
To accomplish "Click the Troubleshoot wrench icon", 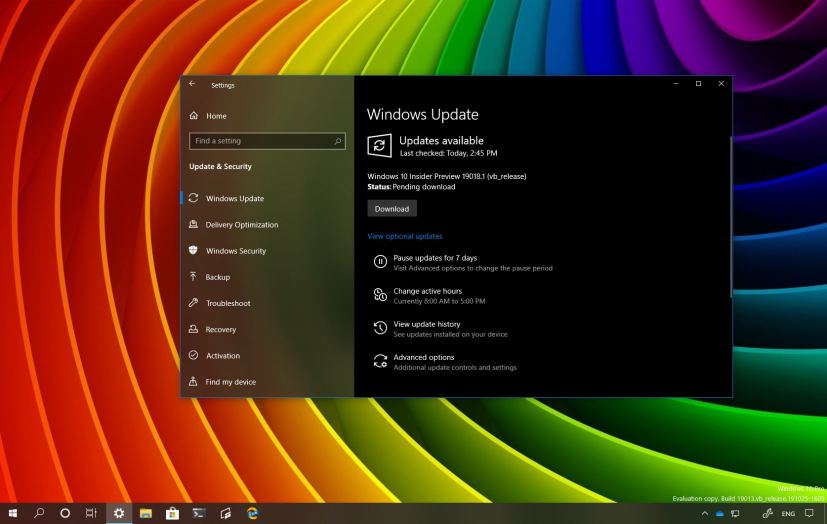I will tap(193, 303).
